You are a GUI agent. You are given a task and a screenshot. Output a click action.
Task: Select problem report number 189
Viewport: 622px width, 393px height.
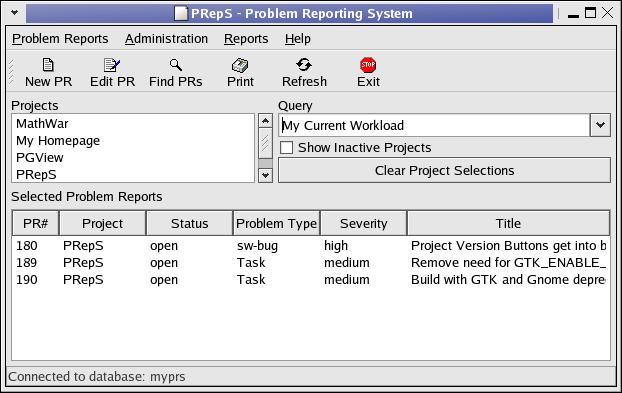pyautogui.click(x=27, y=263)
